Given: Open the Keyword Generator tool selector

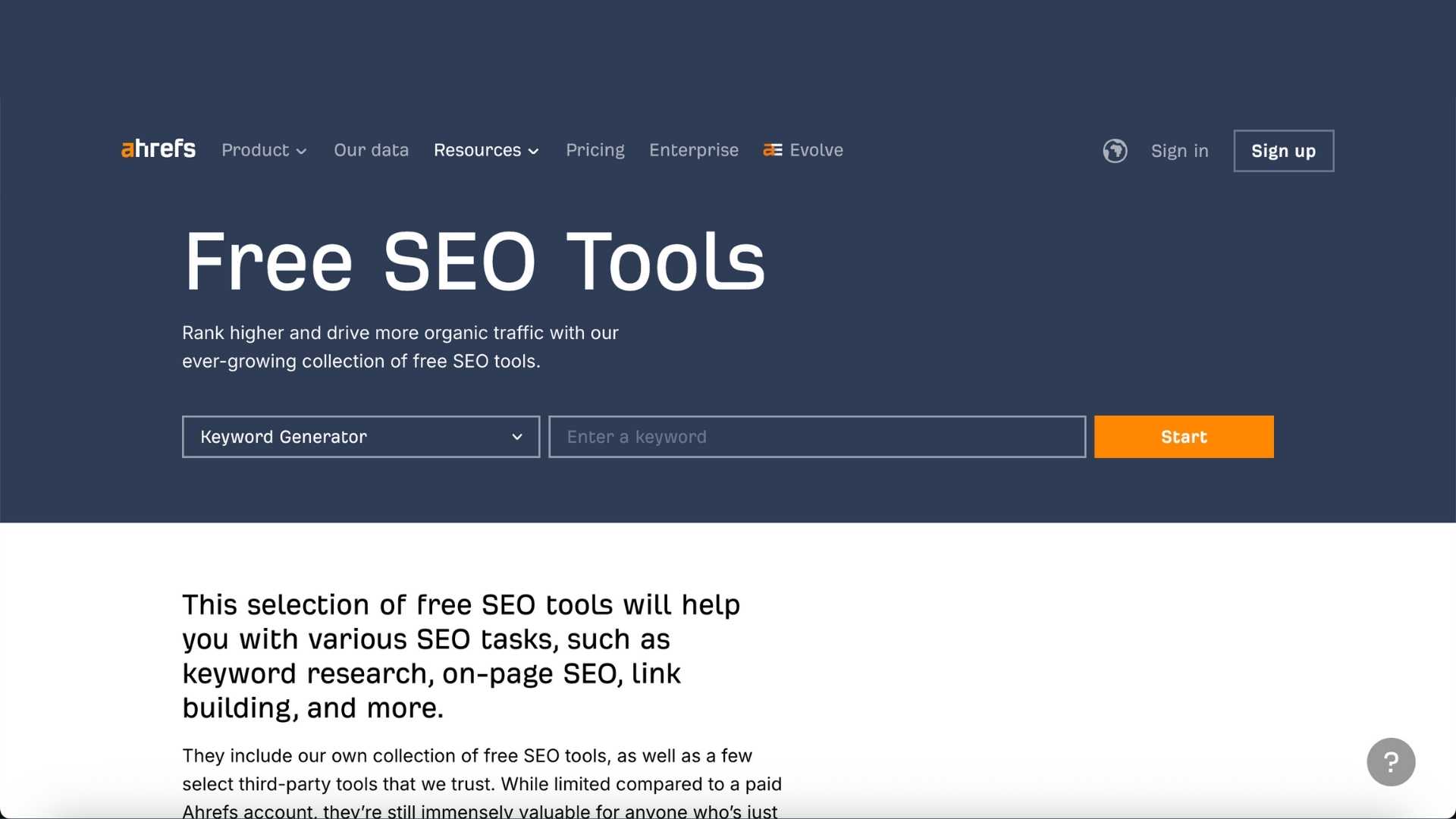Looking at the screenshot, I should coord(360,437).
